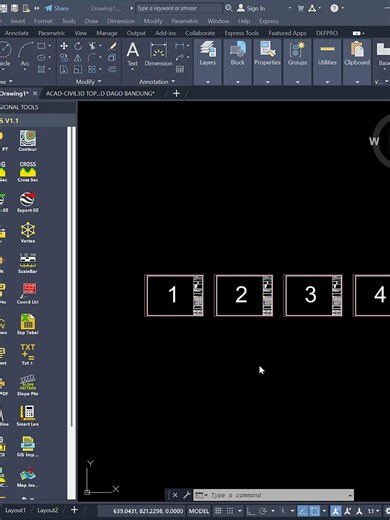The image size is (390, 520).
Task: Open the Autodesk App Store cart icon
Action: tap(301, 8)
